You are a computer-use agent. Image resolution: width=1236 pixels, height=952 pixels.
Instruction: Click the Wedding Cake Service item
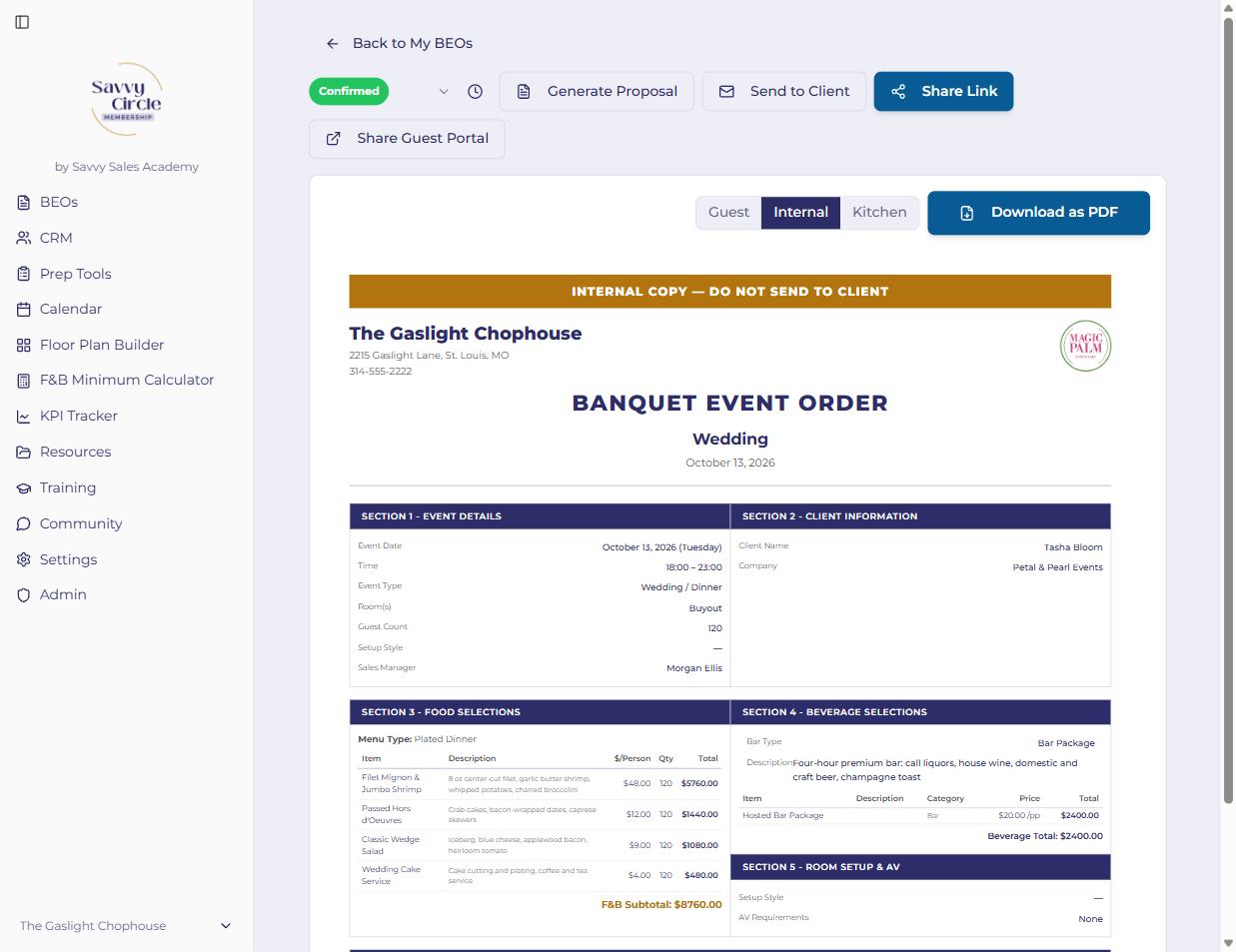click(391, 875)
